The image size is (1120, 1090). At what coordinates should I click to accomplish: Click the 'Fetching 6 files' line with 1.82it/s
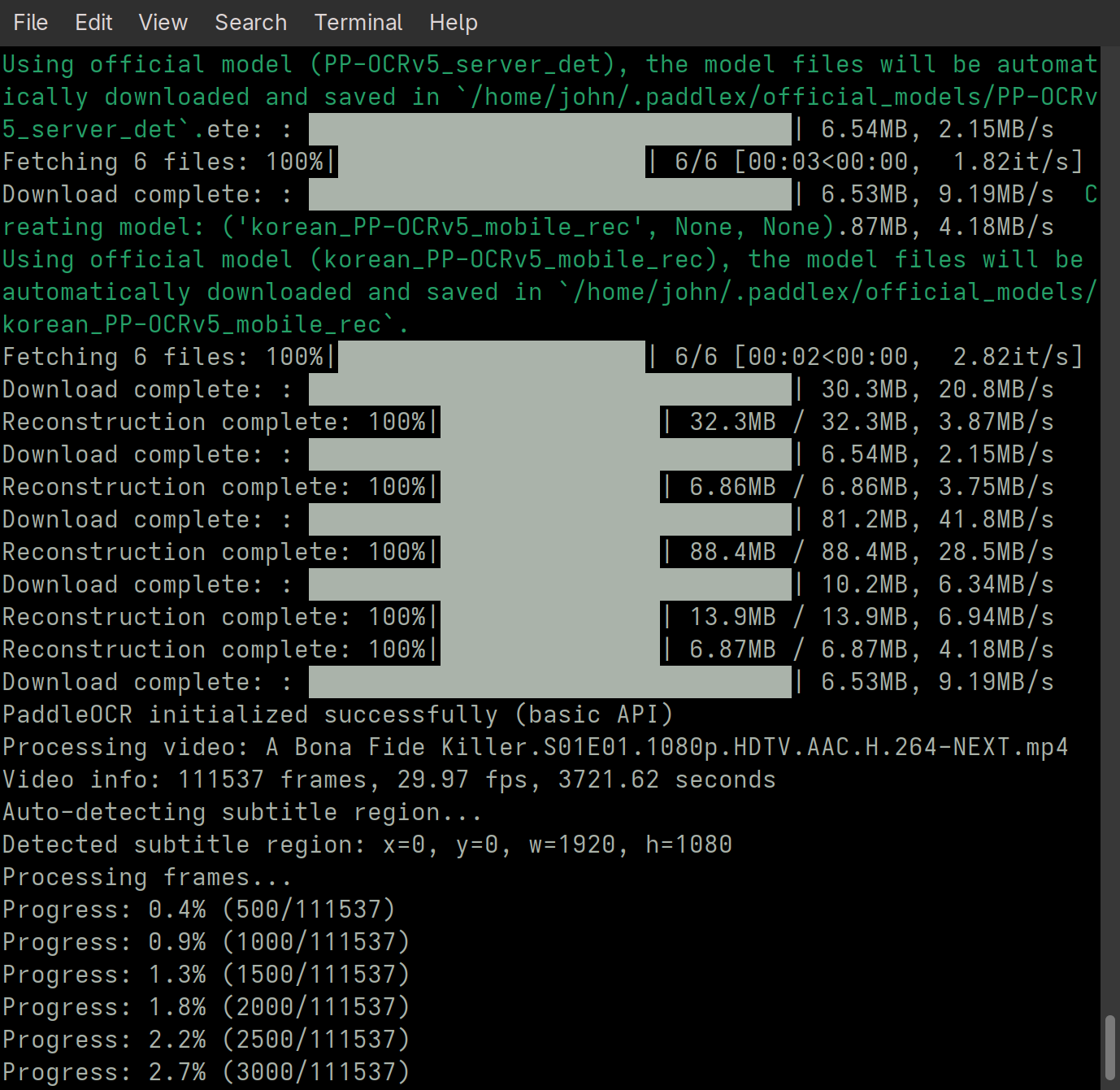[x=543, y=162]
